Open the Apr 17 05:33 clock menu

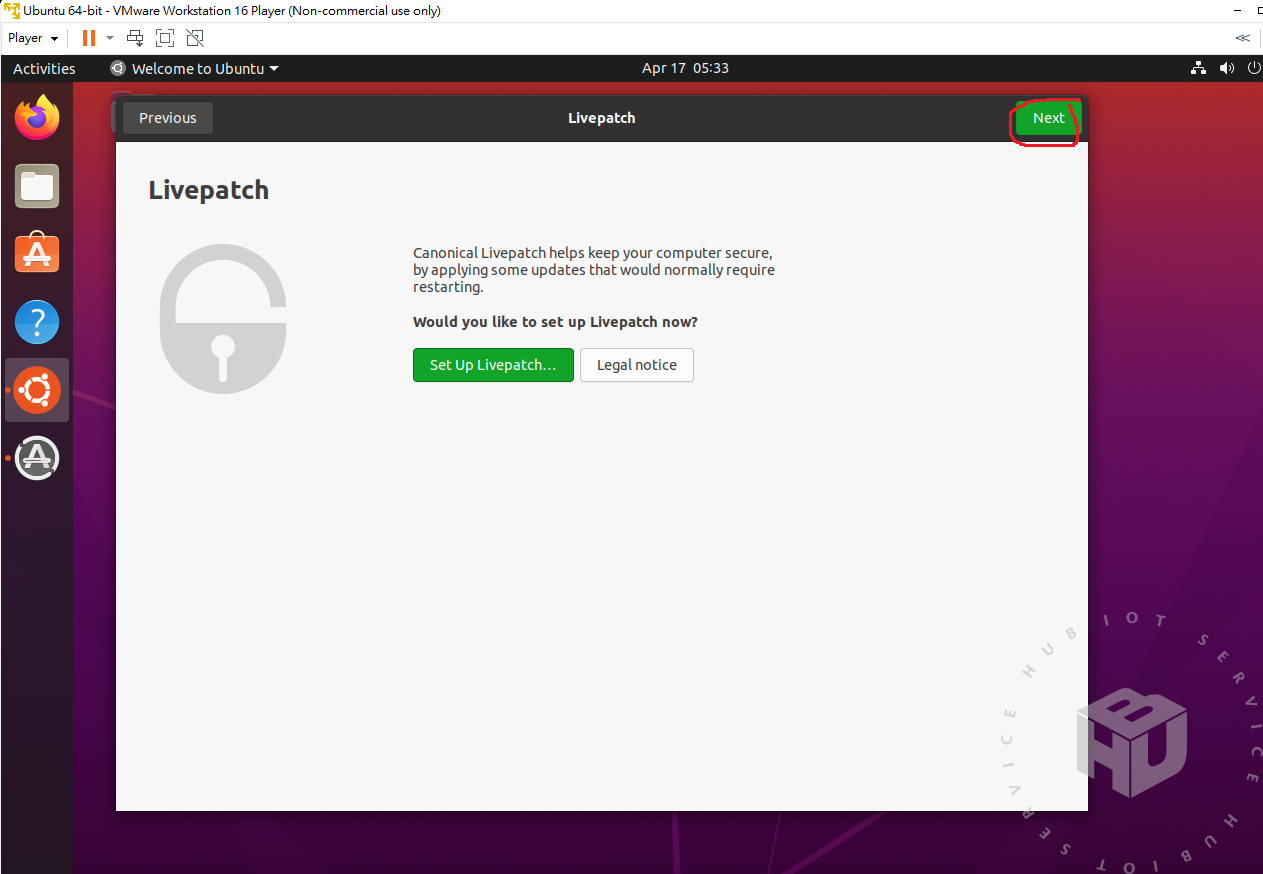685,68
